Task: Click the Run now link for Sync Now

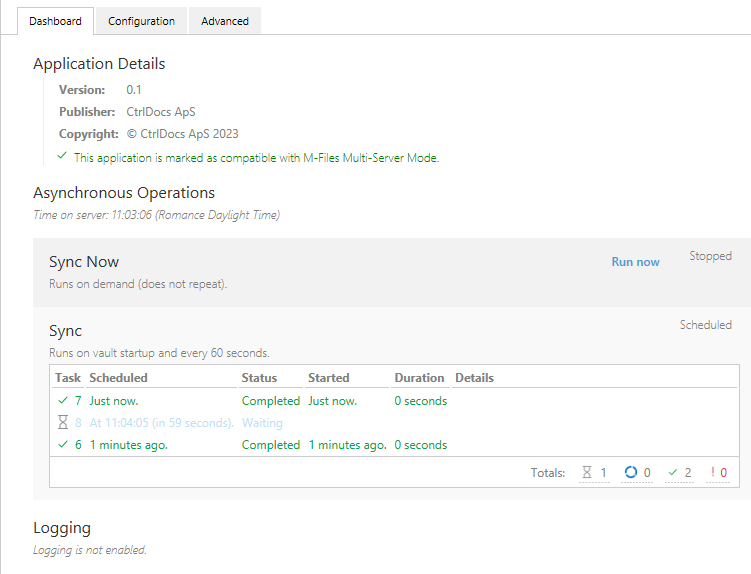Action: point(635,262)
